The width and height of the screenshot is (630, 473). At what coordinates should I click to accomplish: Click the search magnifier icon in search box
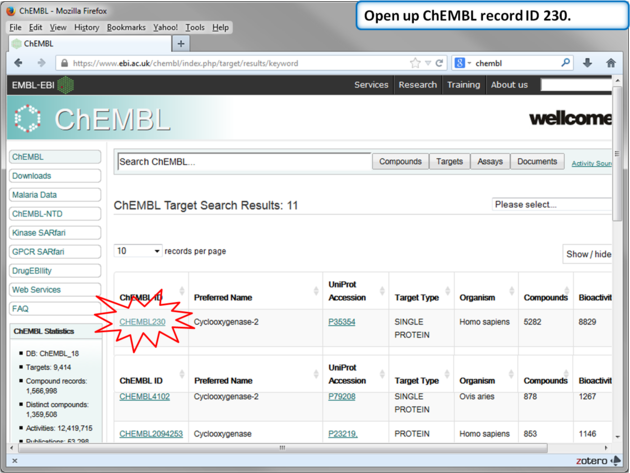565,63
